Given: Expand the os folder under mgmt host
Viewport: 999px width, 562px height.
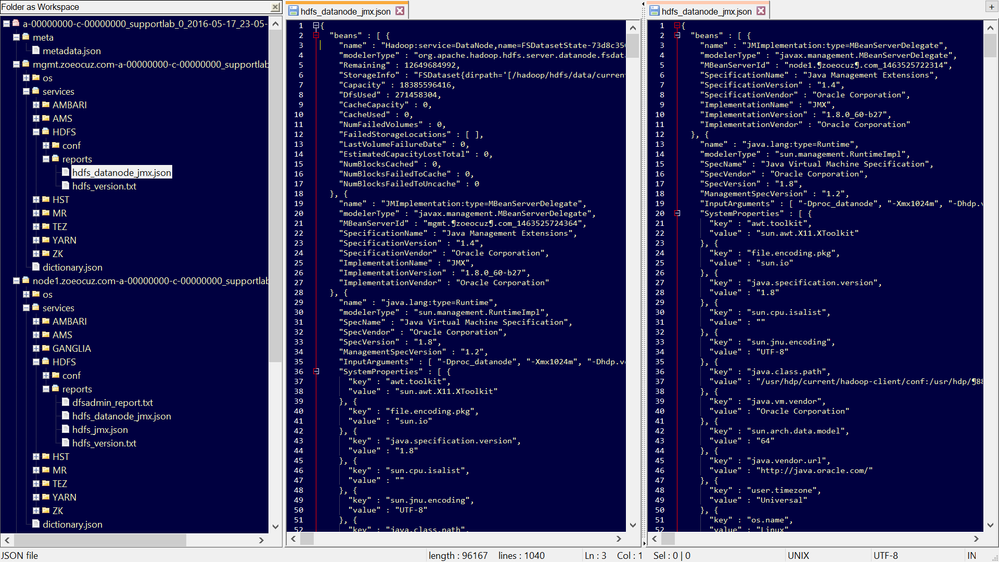Looking at the screenshot, I should click(26, 78).
